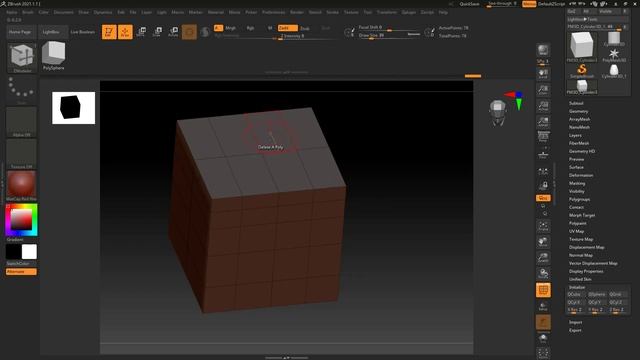
Task: Expand the Masking section
Action: point(577,183)
